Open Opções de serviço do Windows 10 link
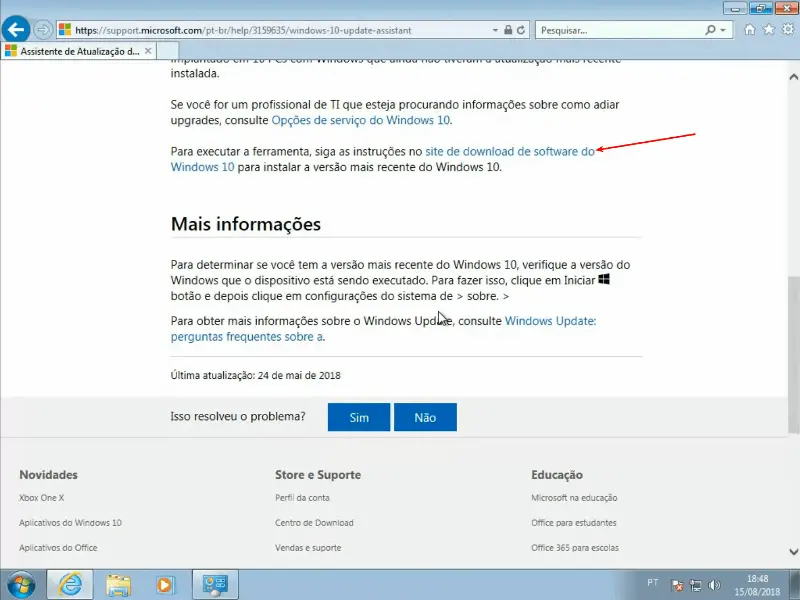Viewport: 800px width, 600px height. pos(360,120)
